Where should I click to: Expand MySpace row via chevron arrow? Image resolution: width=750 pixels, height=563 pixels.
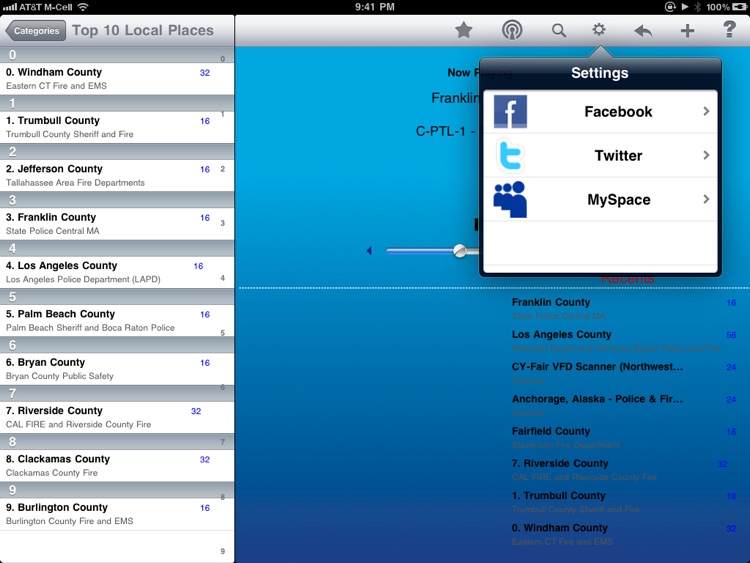[706, 199]
